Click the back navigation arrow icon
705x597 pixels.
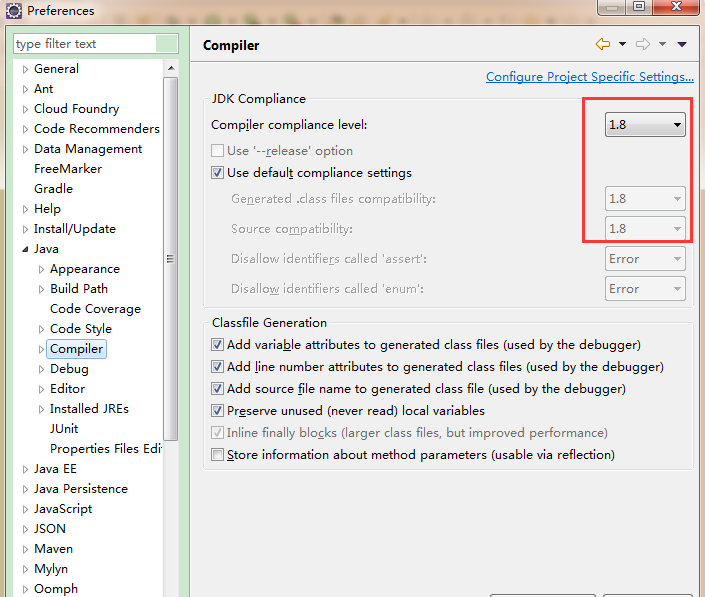603,44
